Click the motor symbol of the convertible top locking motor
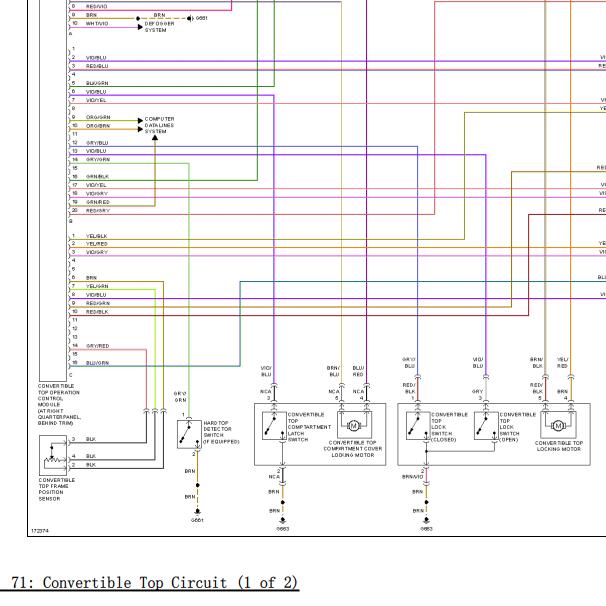Image resolution: width=606 pixels, height=606 pixels. 558,426
